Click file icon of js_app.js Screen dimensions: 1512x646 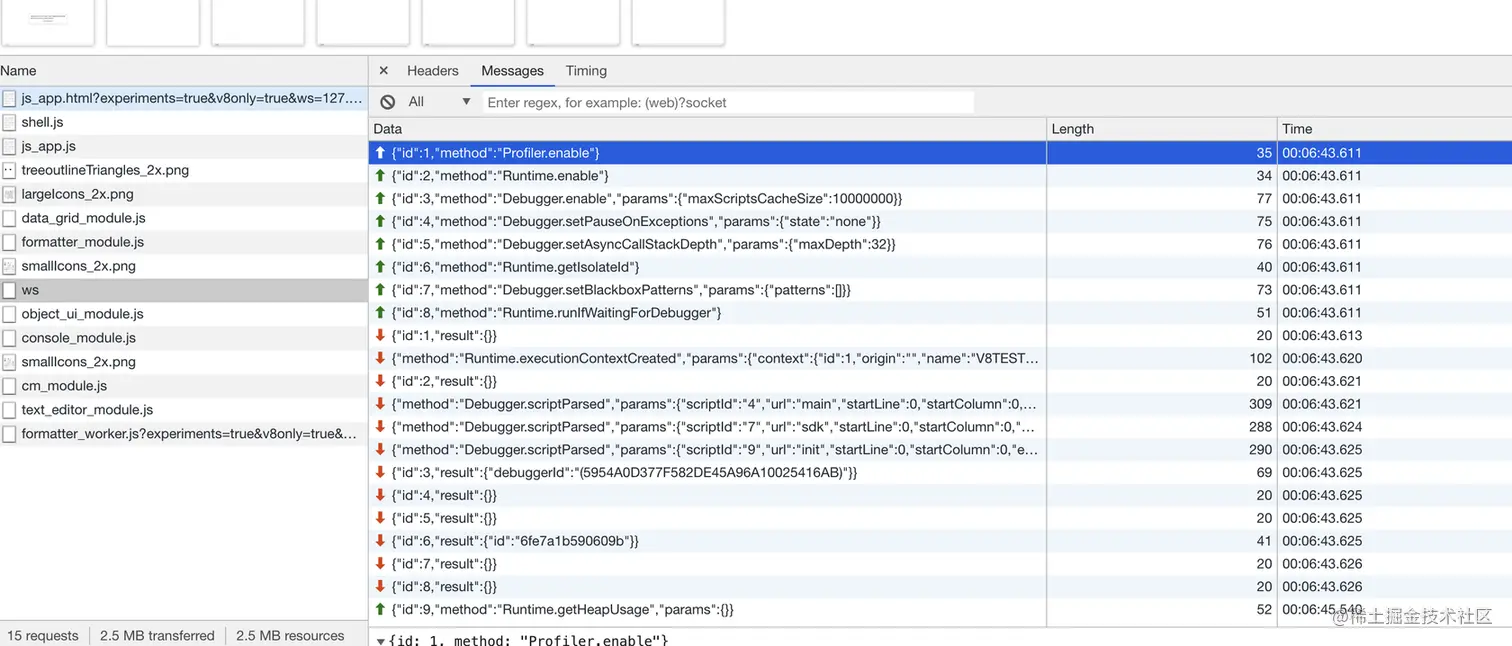point(9,146)
